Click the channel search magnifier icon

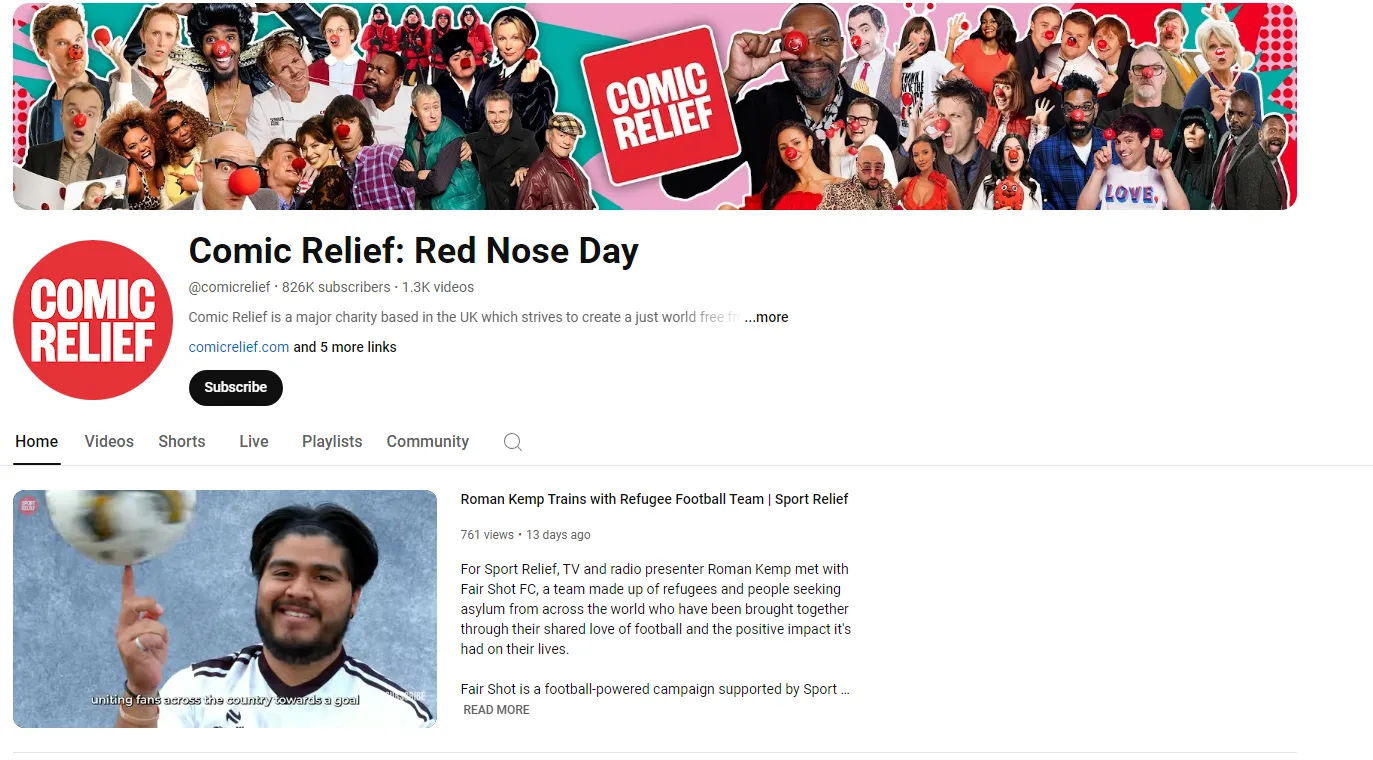point(512,442)
